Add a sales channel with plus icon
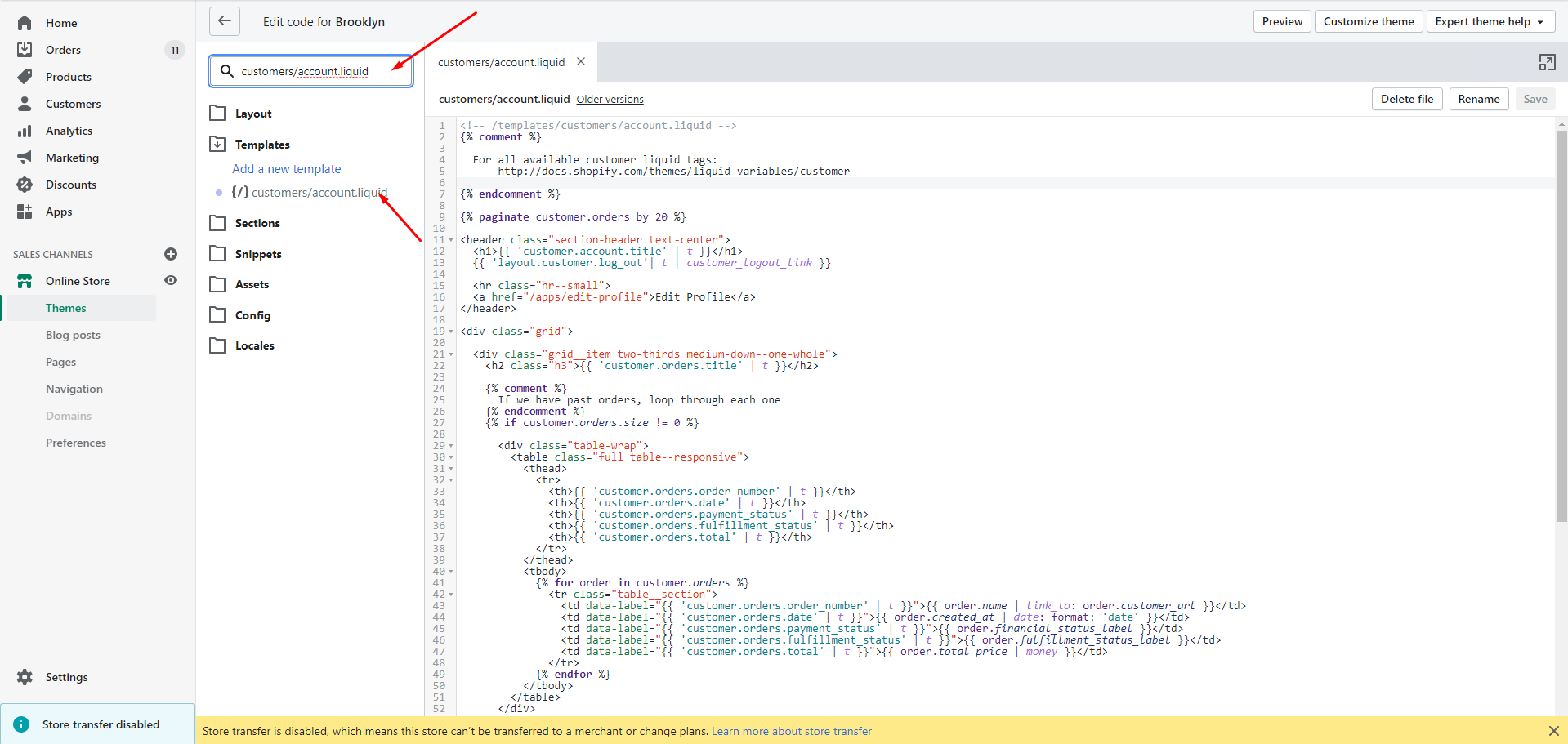 tap(171, 254)
